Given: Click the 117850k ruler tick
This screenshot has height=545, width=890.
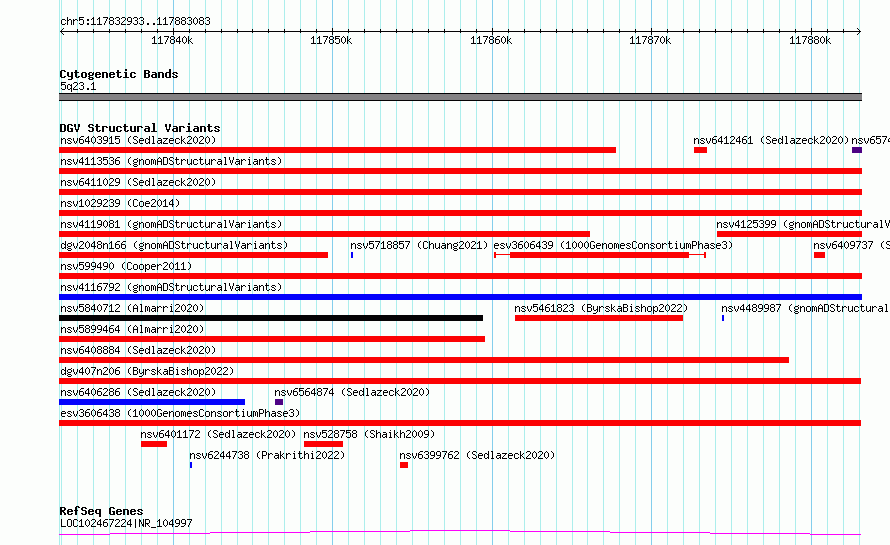Looking at the screenshot, I should (331, 40).
